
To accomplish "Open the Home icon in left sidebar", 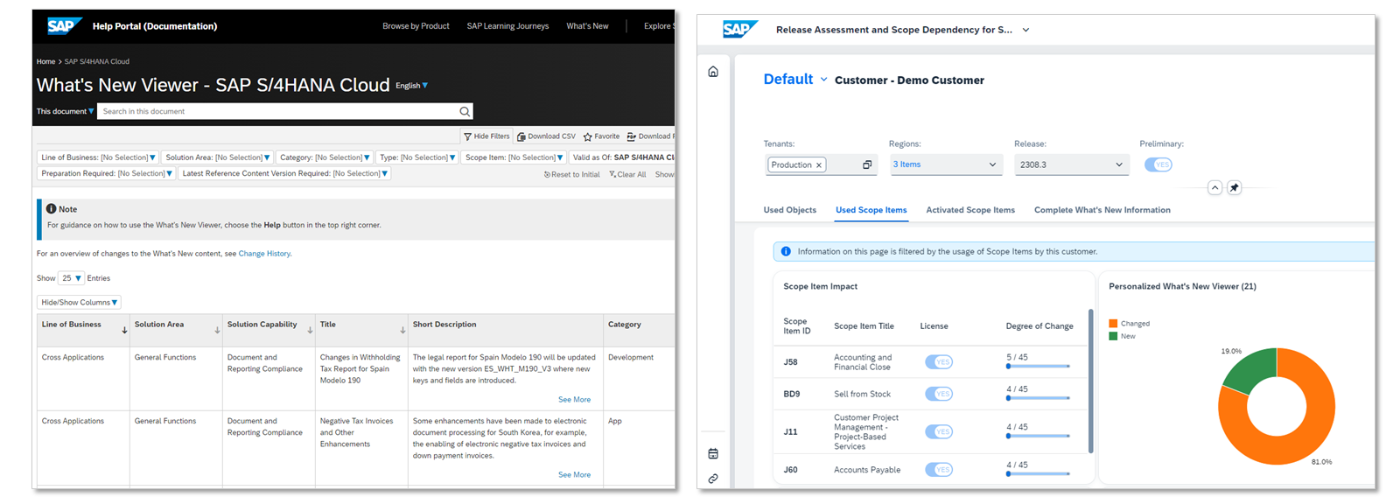I will (713, 71).
